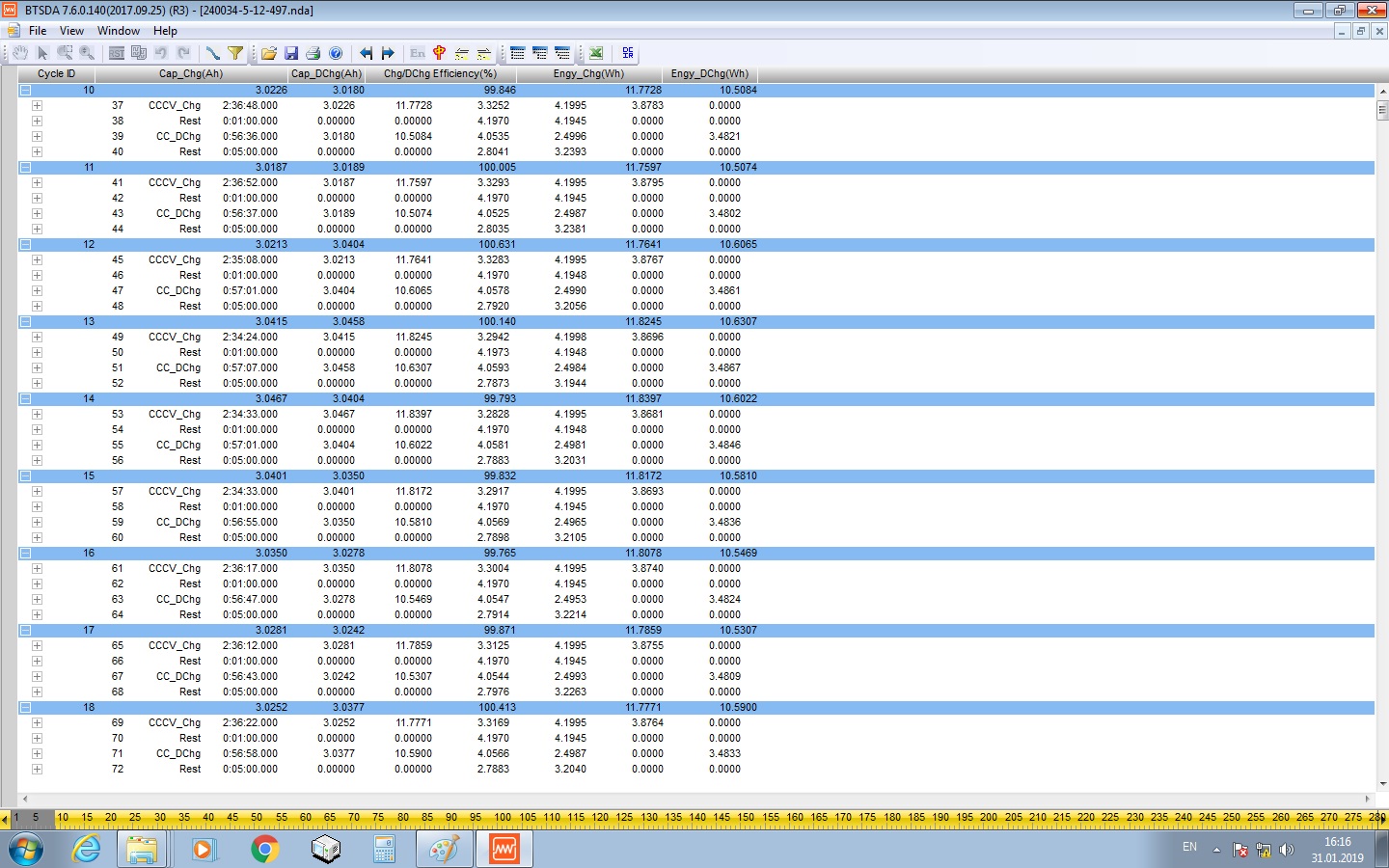
Task: Click the undo arrow icon
Action: click(x=161, y=53)
